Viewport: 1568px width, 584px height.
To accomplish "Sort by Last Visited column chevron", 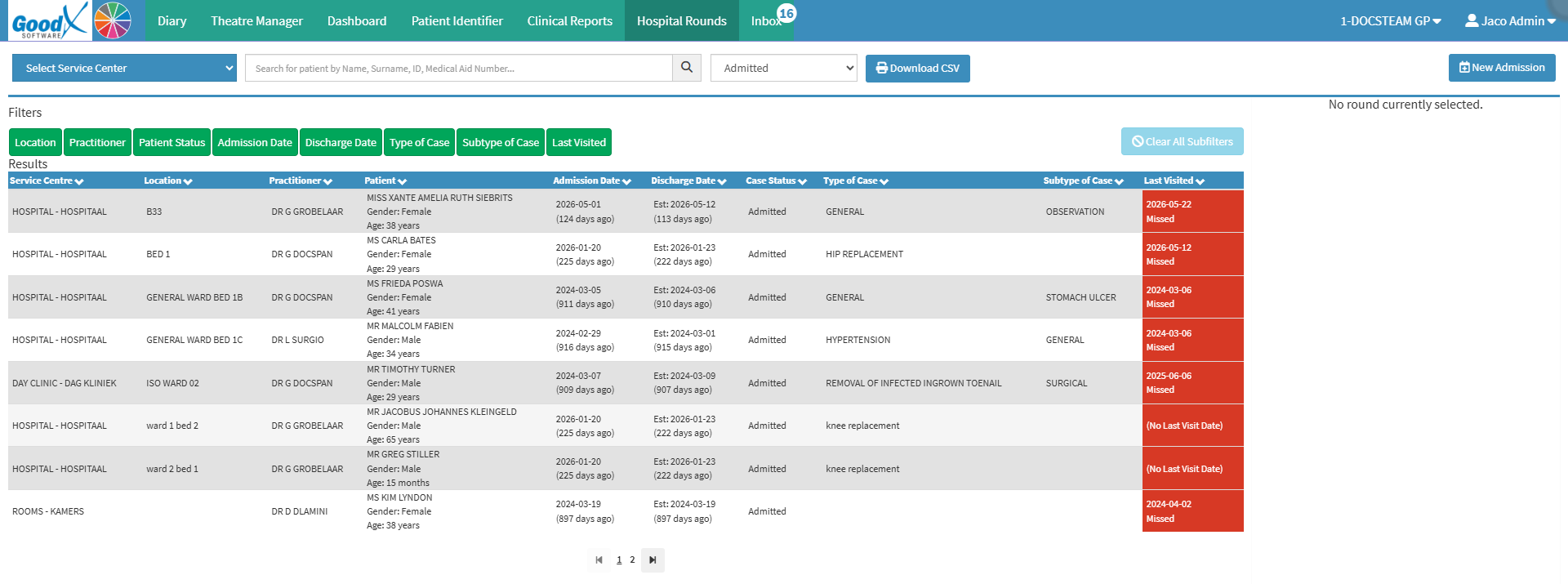I will point(1200,181).
